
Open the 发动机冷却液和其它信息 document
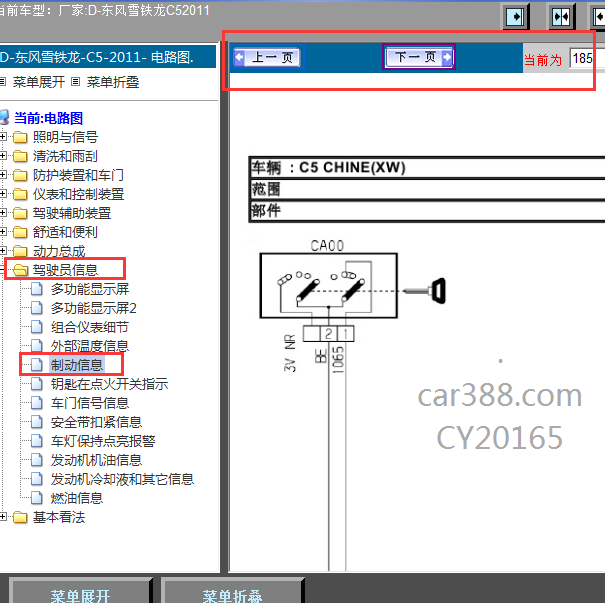click(x=122, y=479)
